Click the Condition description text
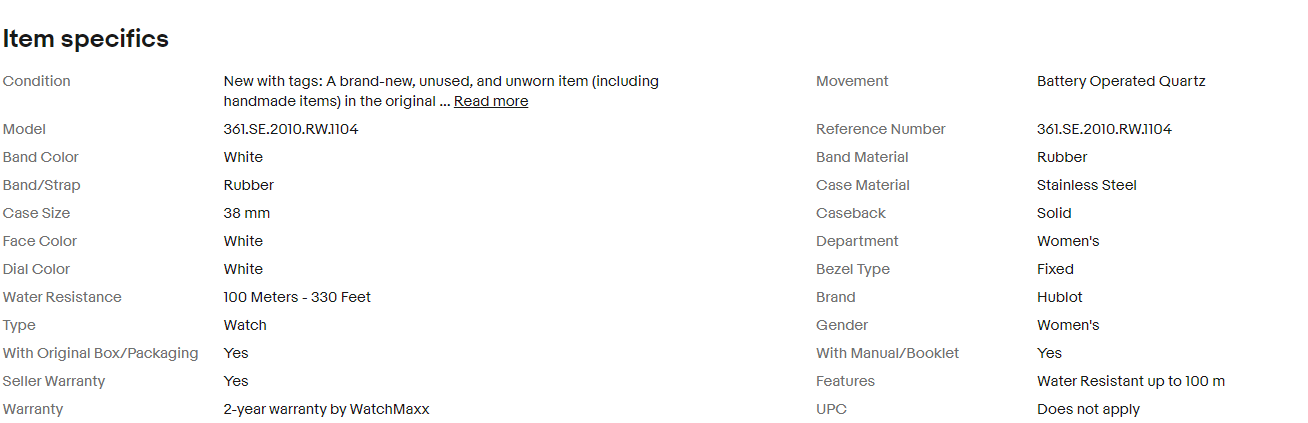Screen dimensions: 1308x423 pos(440,82)
